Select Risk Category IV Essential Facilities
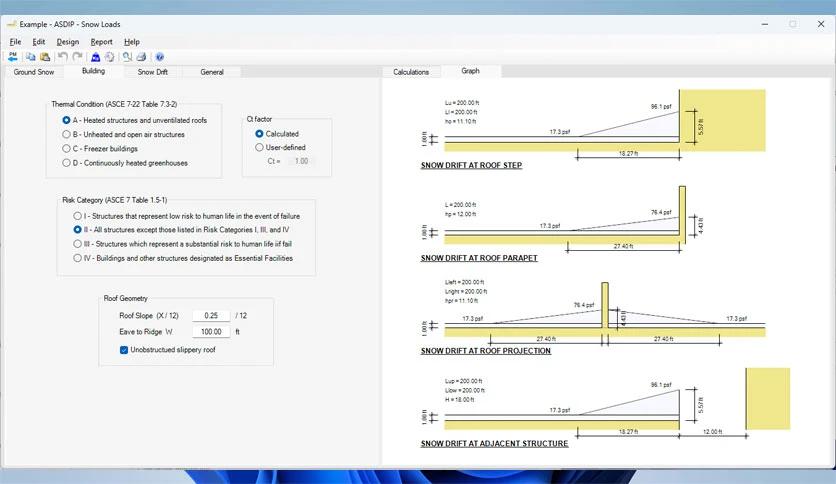This screenshot has height=484, width=836. pos(78,257)
